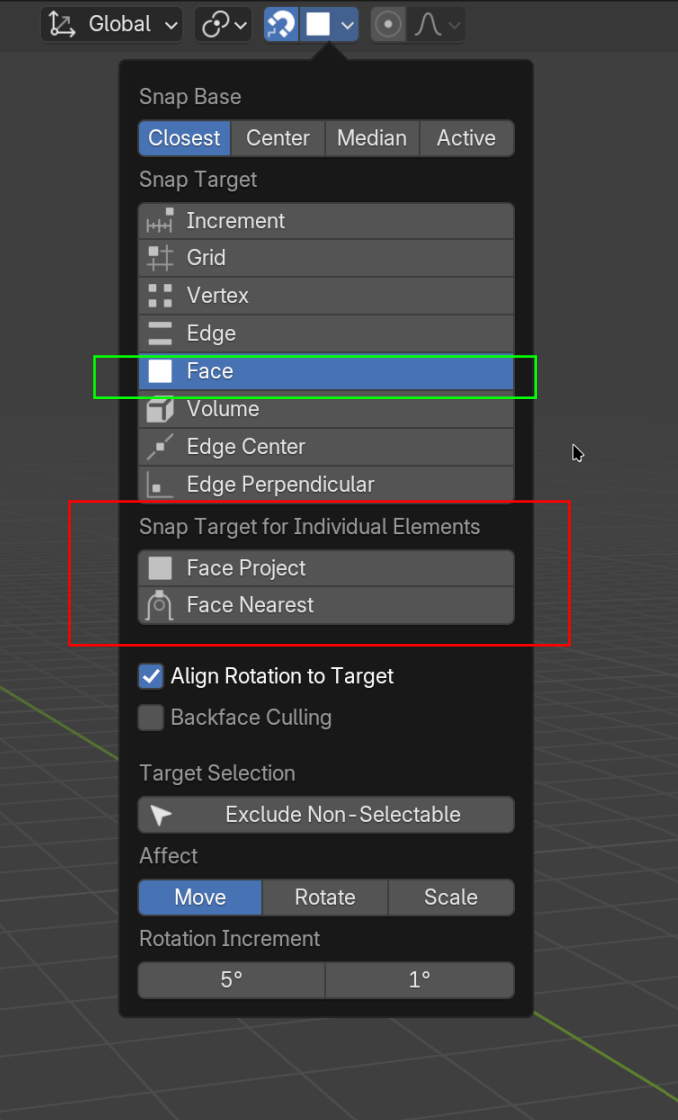Select Vertex snap target
The height and width of the screenshot is (1120, 678).
(x=326, y=296)
